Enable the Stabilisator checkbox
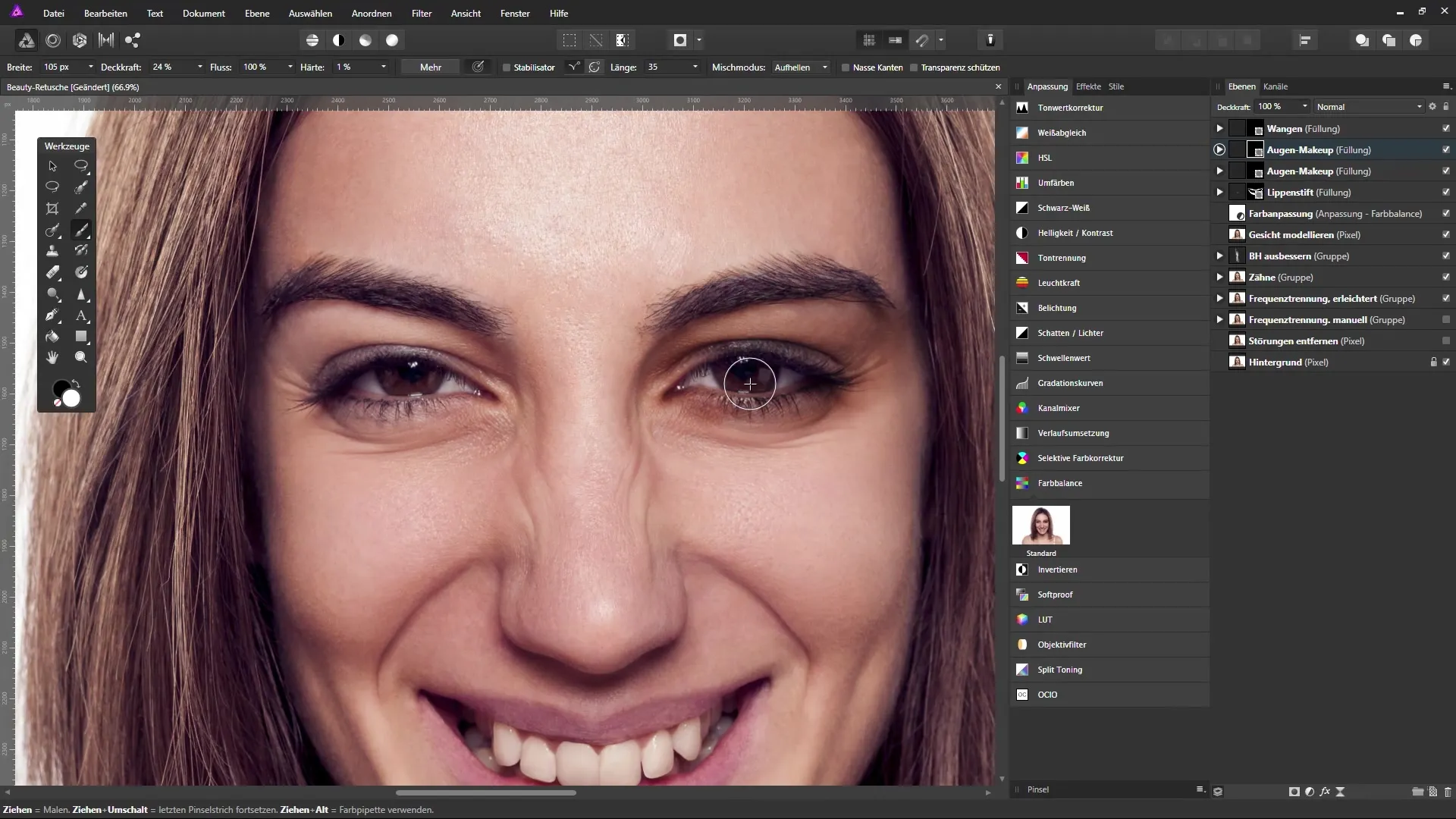This screenshot has height=819, width=1456. (x=507, y=67)
